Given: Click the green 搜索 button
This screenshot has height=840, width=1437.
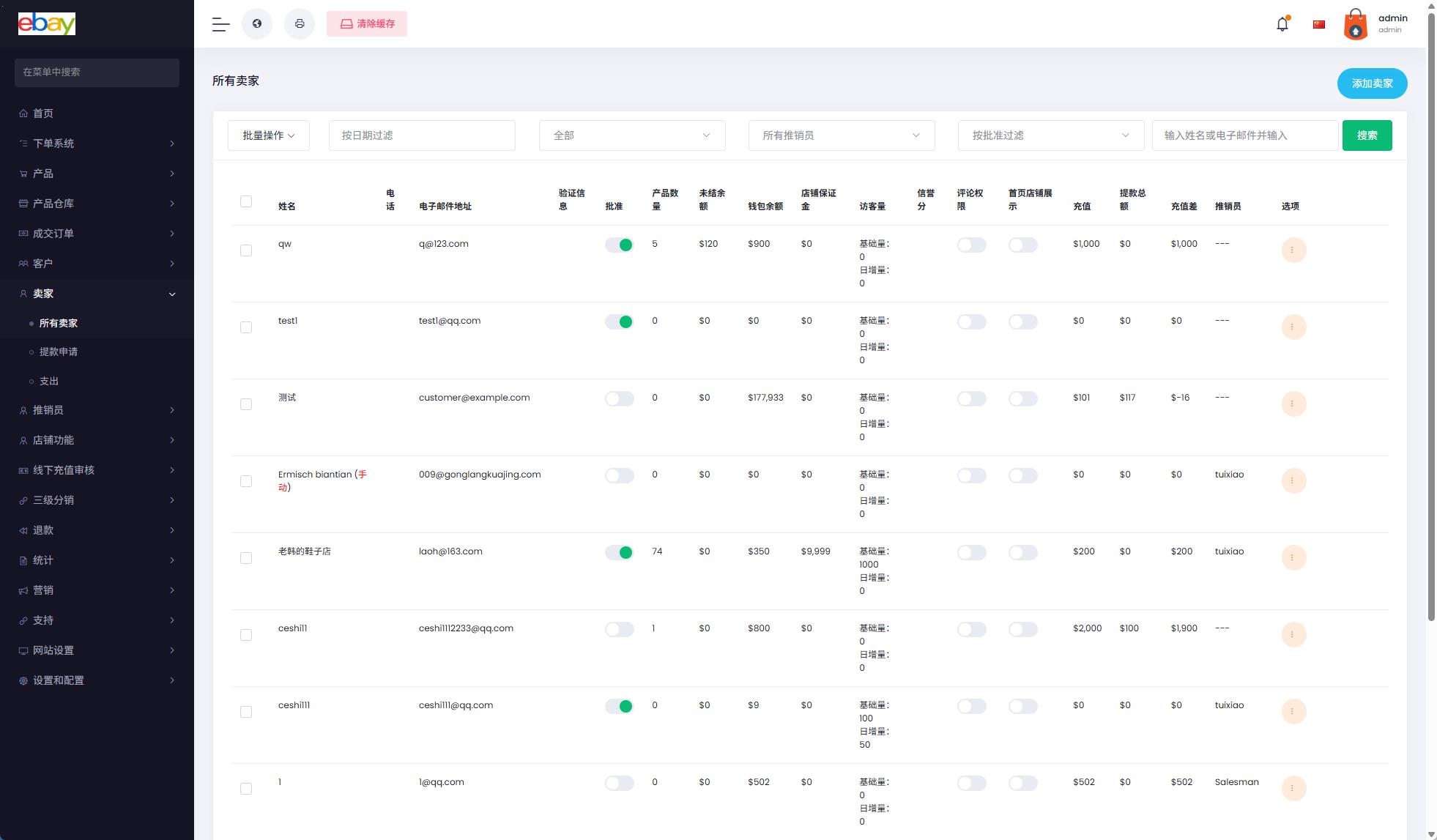Looking at the screenshot, I should pyautogui.click(x=1366, y=135).
